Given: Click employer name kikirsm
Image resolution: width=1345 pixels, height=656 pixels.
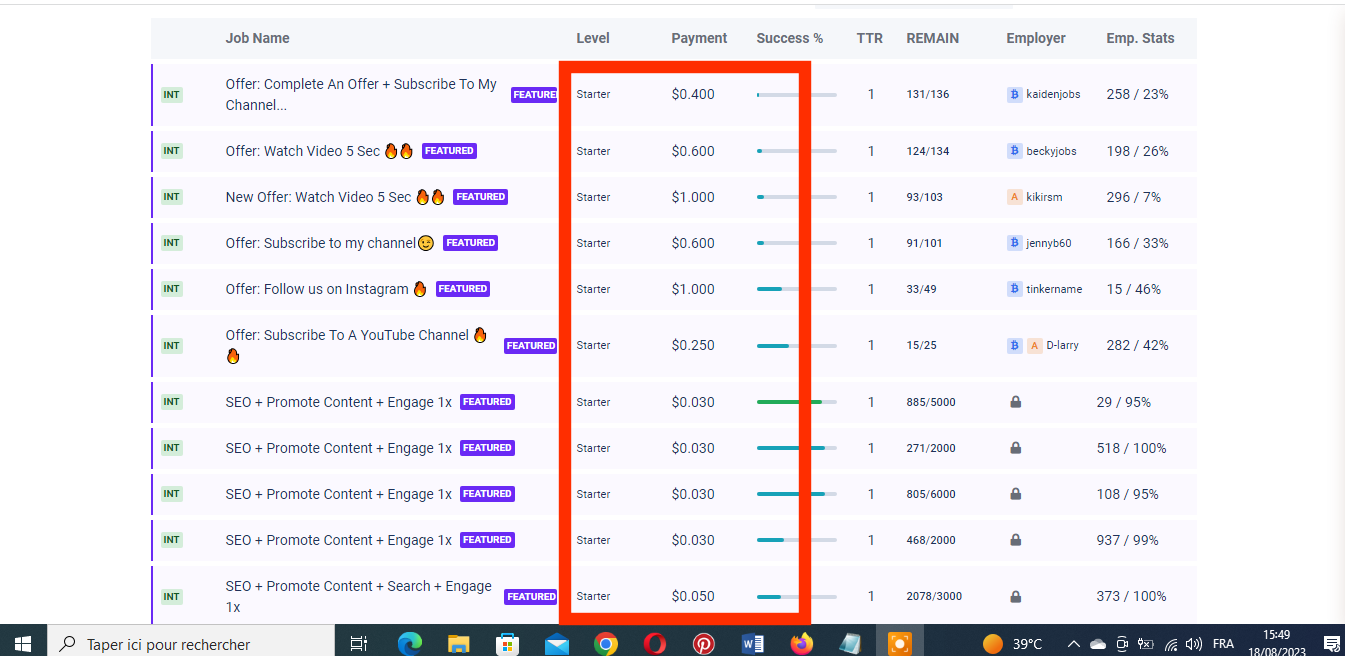Looking at the screenshot, I should (1044, 197).
